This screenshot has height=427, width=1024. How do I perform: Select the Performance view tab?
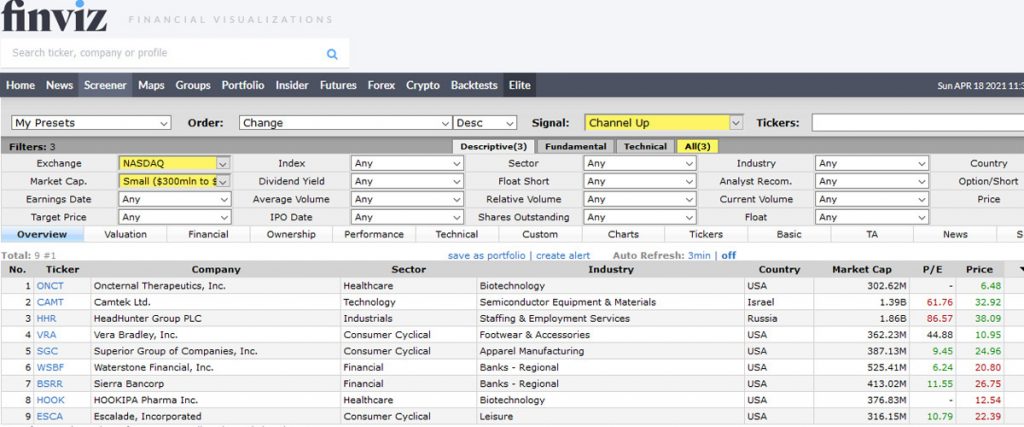click(x=374, y=234)
